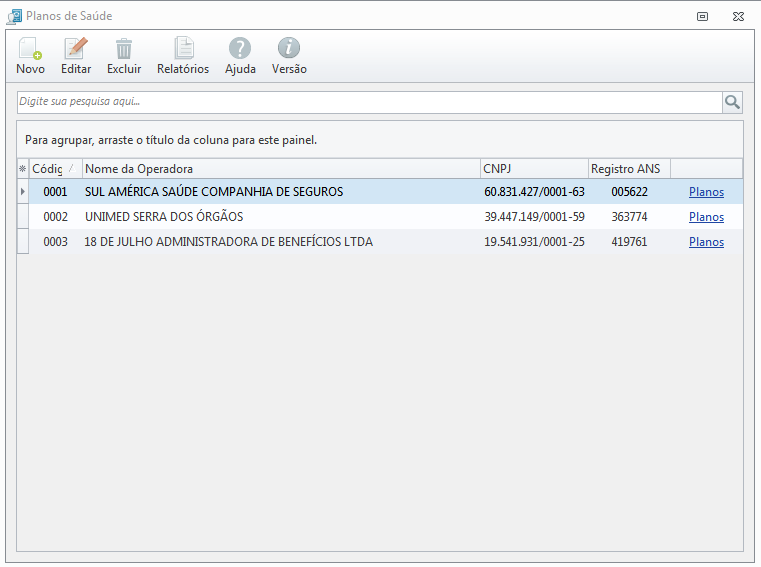Click Registro ANS value 005622
This screenshot has width=761, height=567.
[x=629, y=192]
